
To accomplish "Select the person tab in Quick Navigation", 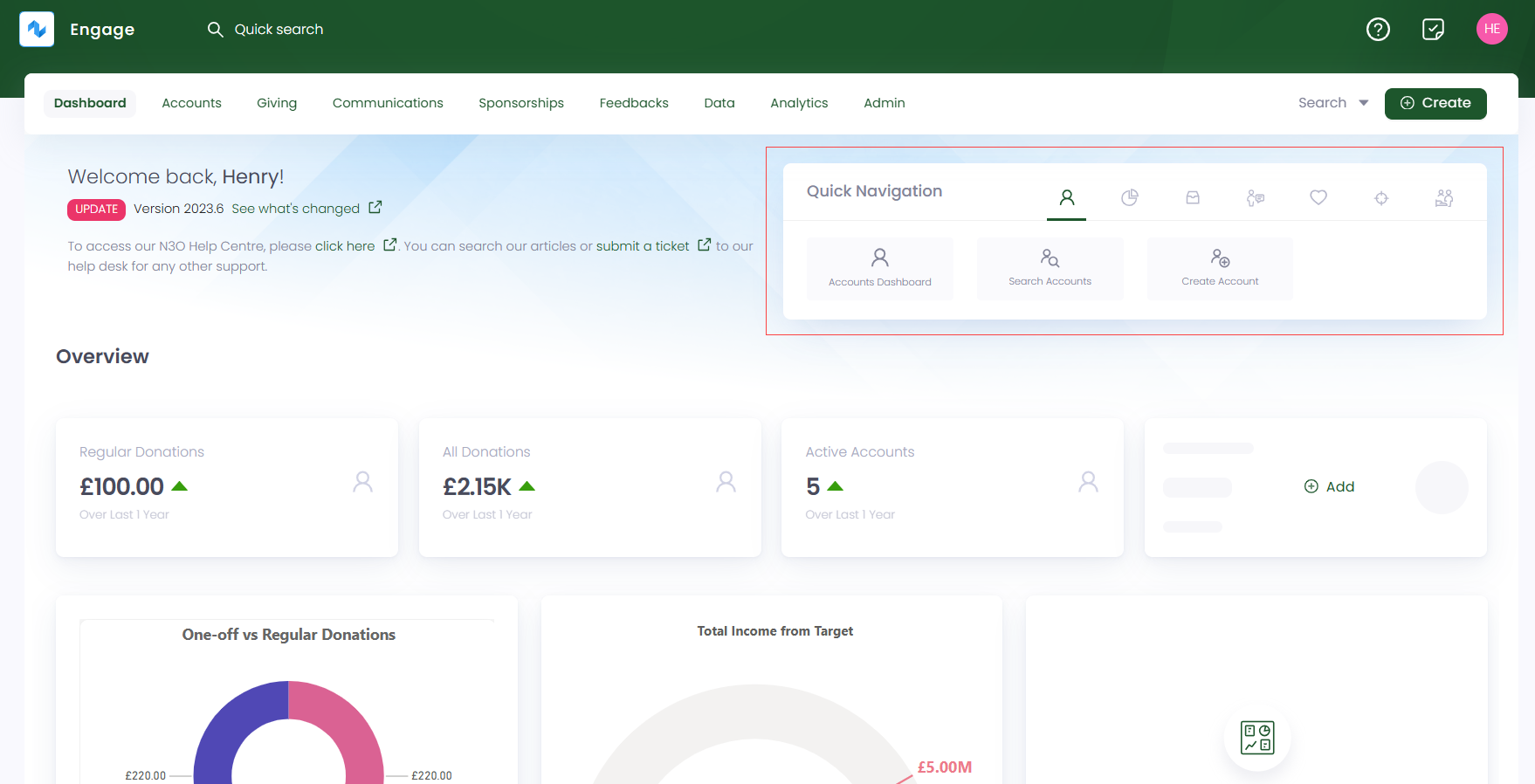I will coord(1067,197).
